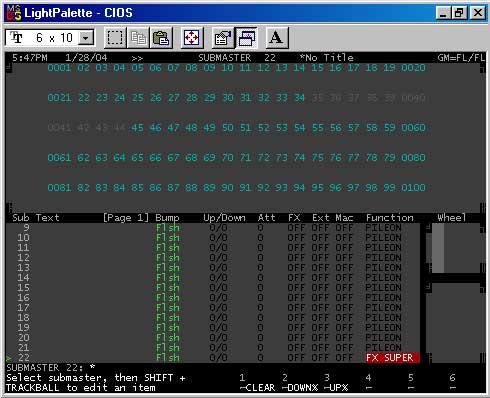Click Mac OFF value for submaster 18

pyautogui.click(x=344, y=318)
